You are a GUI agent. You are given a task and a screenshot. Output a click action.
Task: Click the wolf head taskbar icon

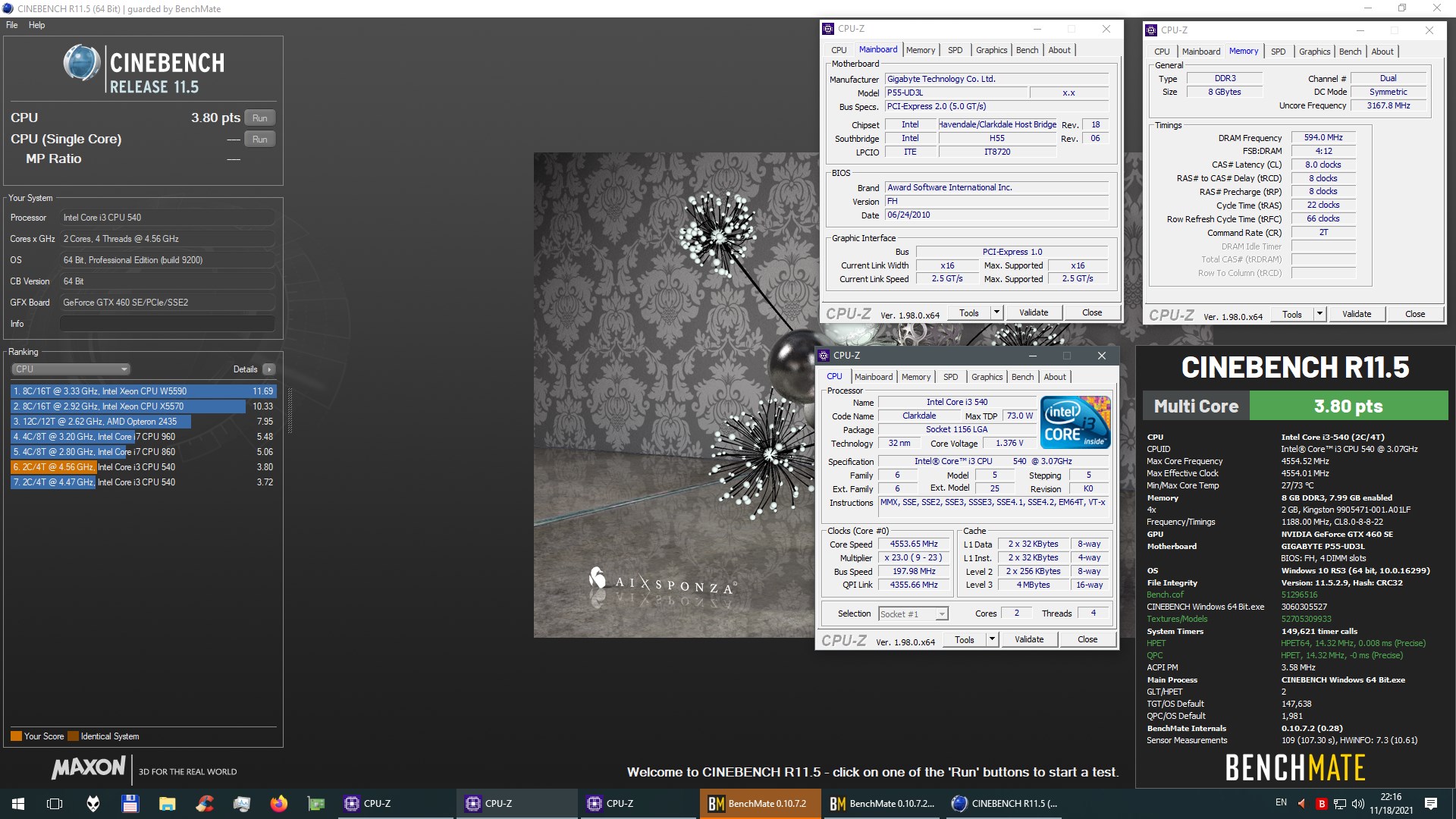tap(93, 804)
